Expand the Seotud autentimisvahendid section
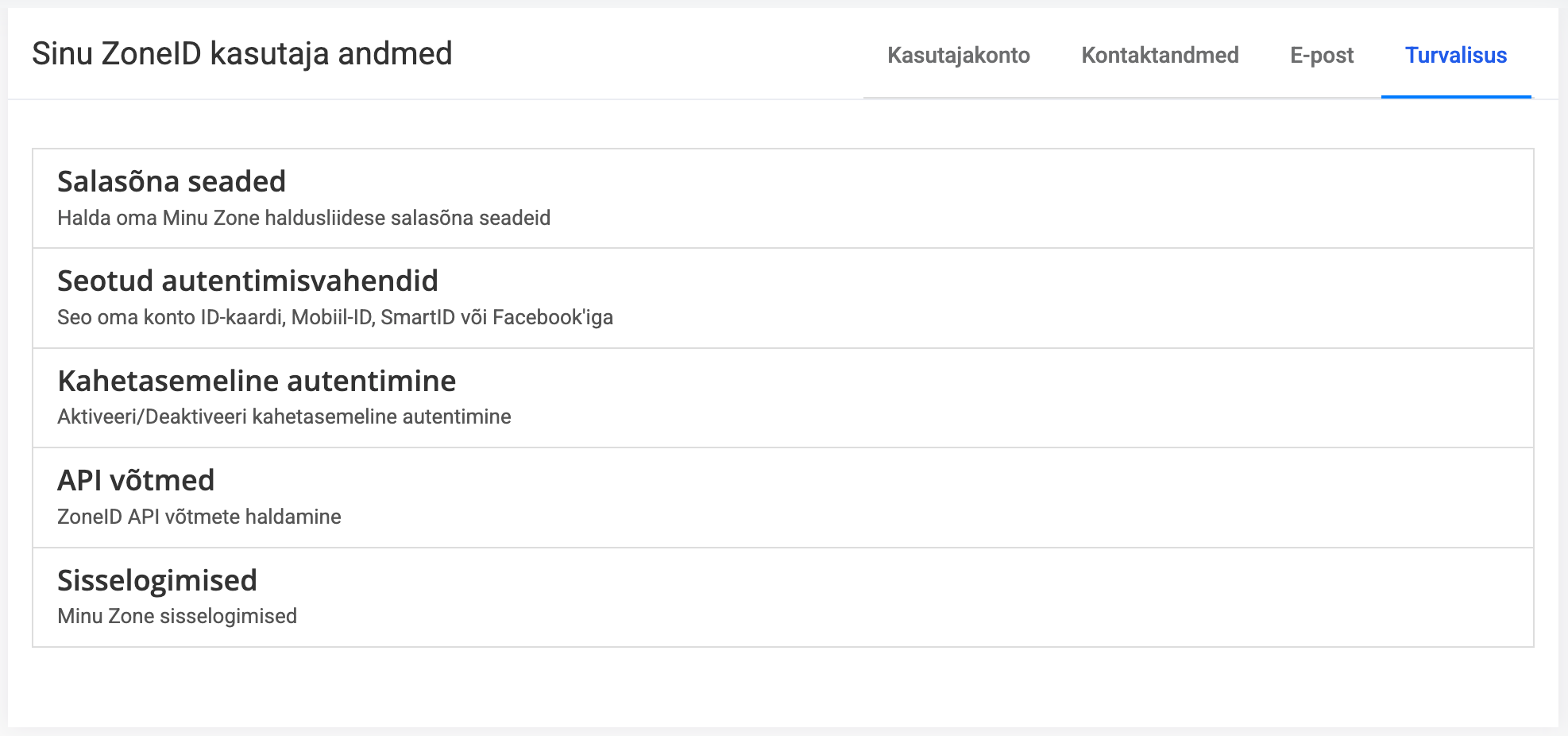This screenshot has height=736, width=1568. (x=782, y=298)
